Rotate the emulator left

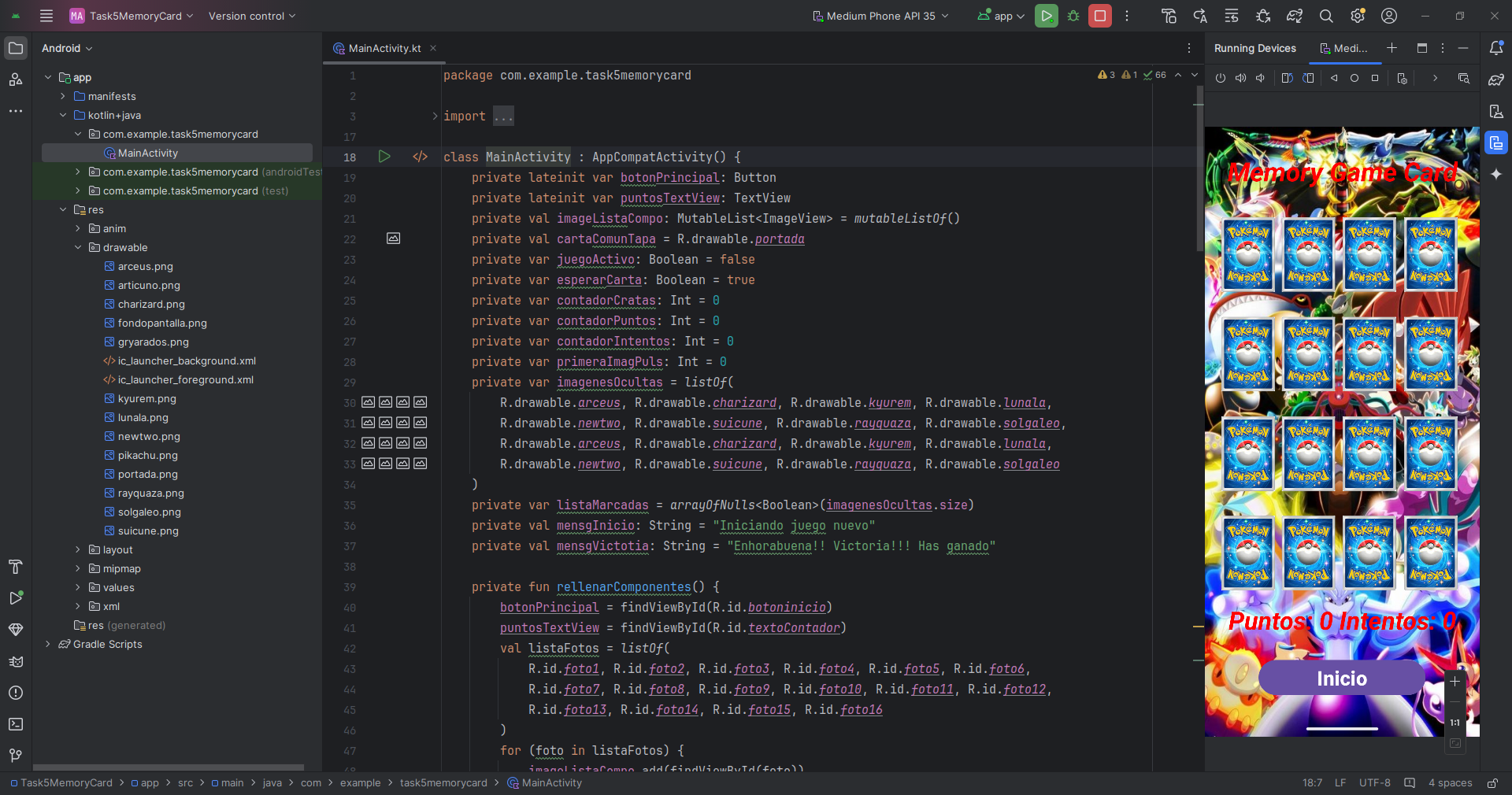coord(1287,78)
